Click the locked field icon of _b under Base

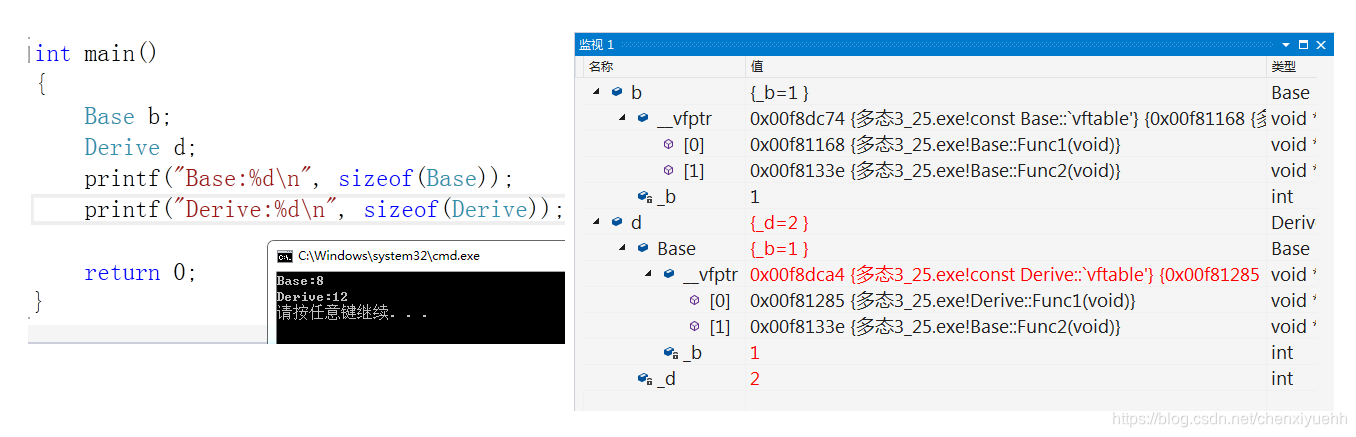(670, 352)
